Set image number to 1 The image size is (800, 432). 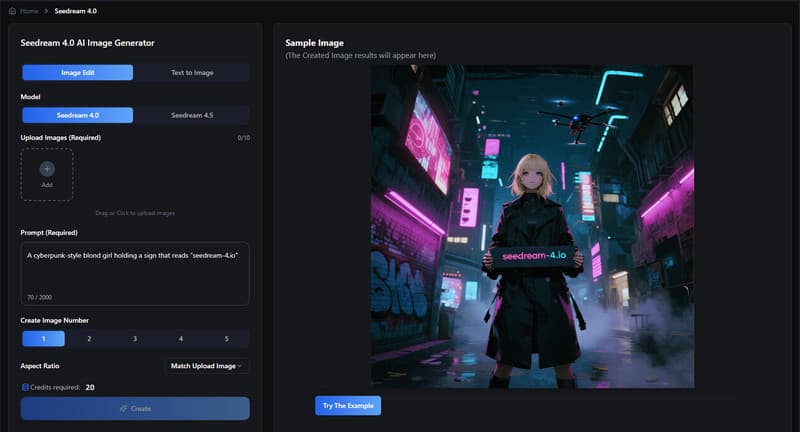click(43, 339)
